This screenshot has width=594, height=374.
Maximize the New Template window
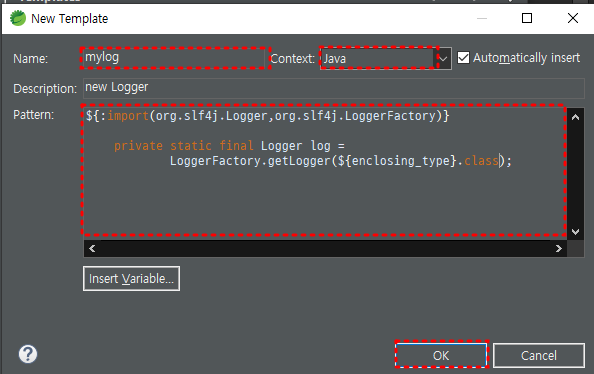pyautogui.click(x=527, y=18)
